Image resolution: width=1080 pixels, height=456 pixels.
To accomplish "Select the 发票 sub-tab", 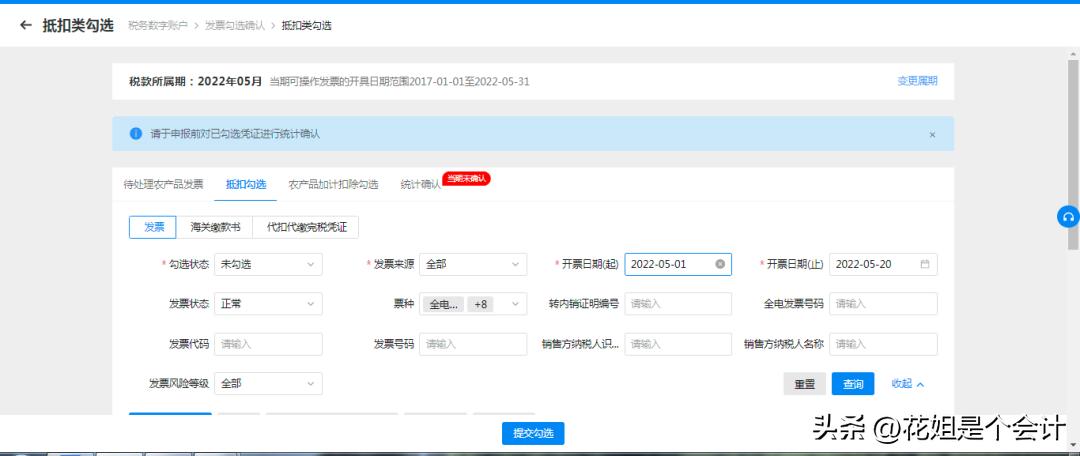I will pos(153,227).
